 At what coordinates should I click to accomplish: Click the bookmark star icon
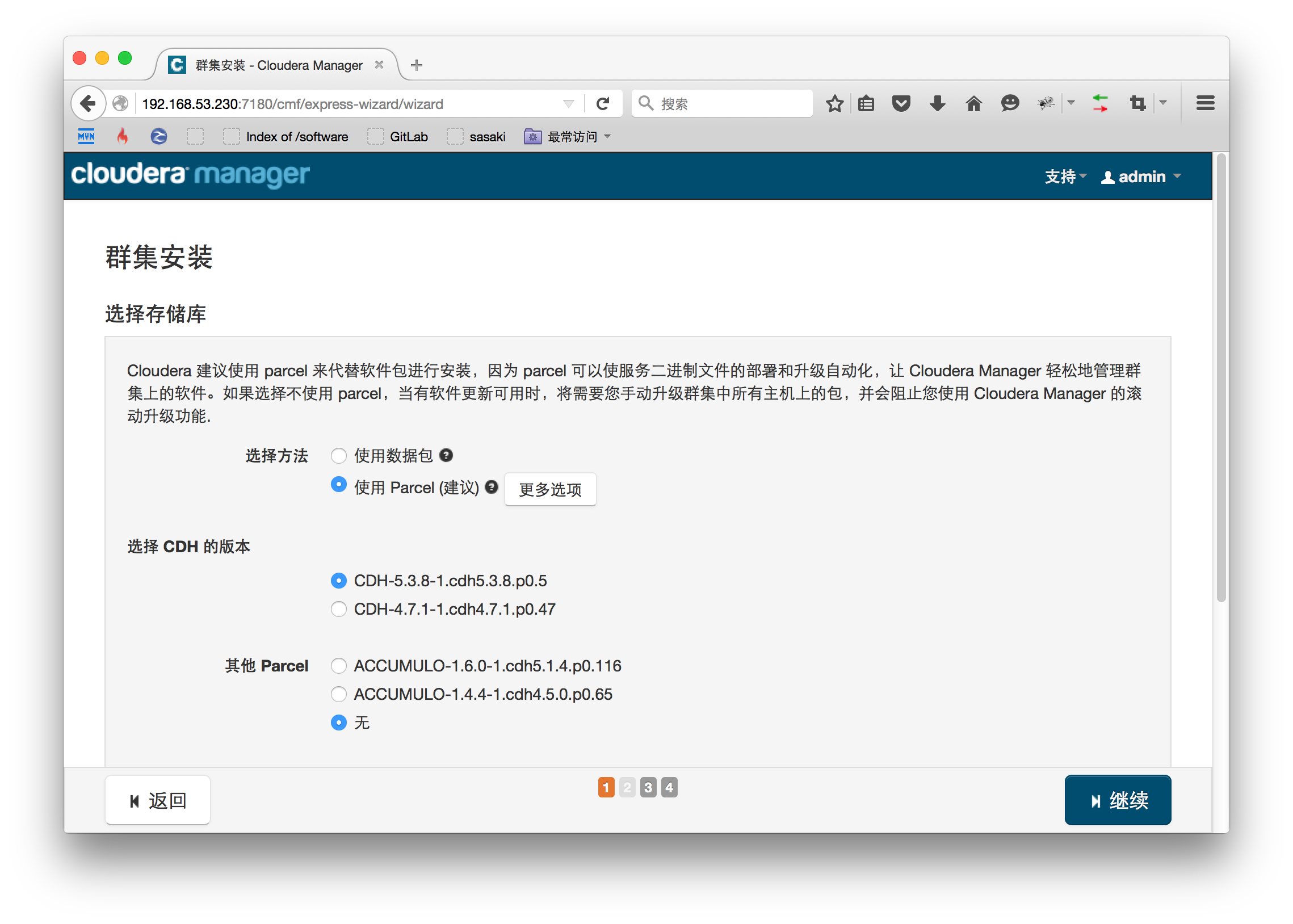[834, 103]
